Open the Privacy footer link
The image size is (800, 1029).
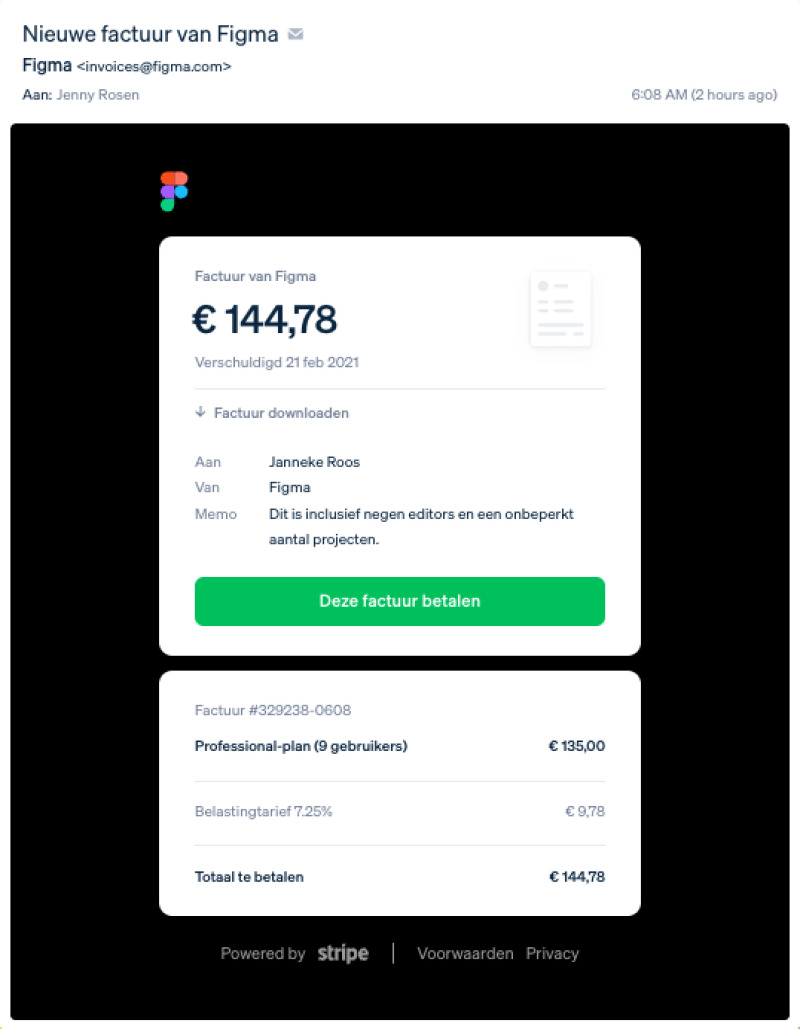pos(552,954)
